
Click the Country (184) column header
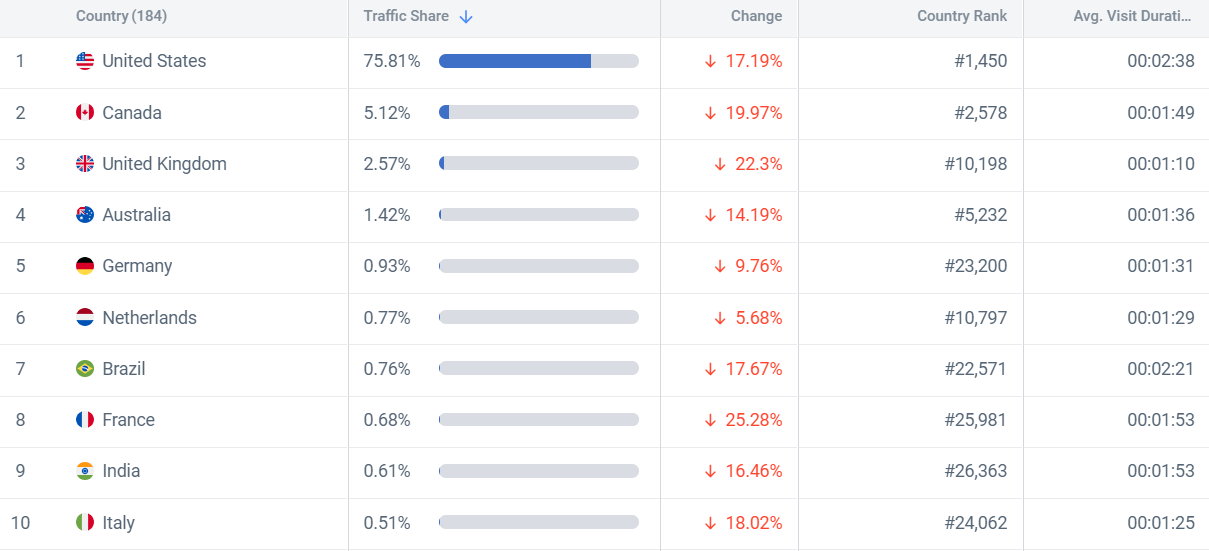tap(121, 16)
